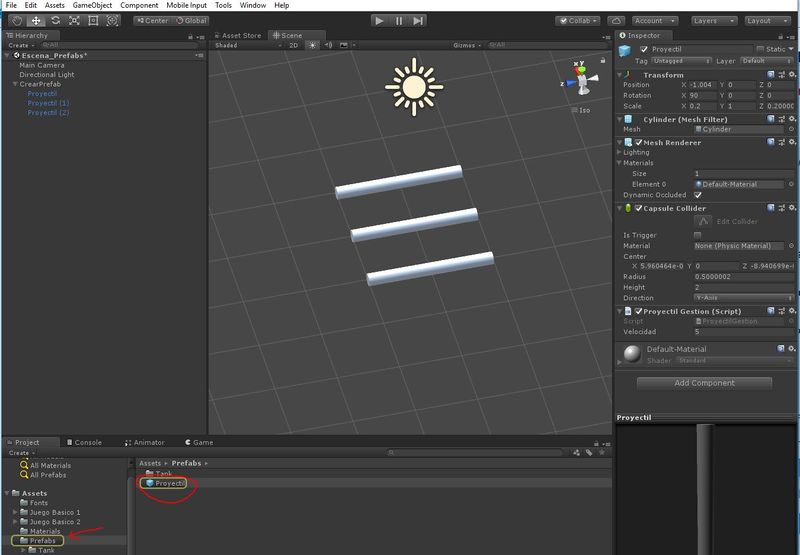The width and height of the screenshot is (800, 555).
Task: Open the Tag dropdown
Action: (x=681, y=61)
